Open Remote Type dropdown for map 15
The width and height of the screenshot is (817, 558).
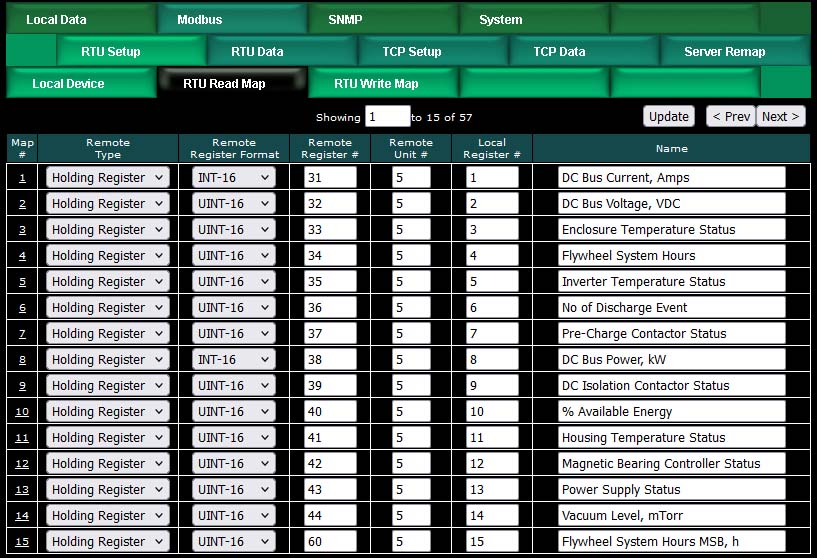point(108,542)
